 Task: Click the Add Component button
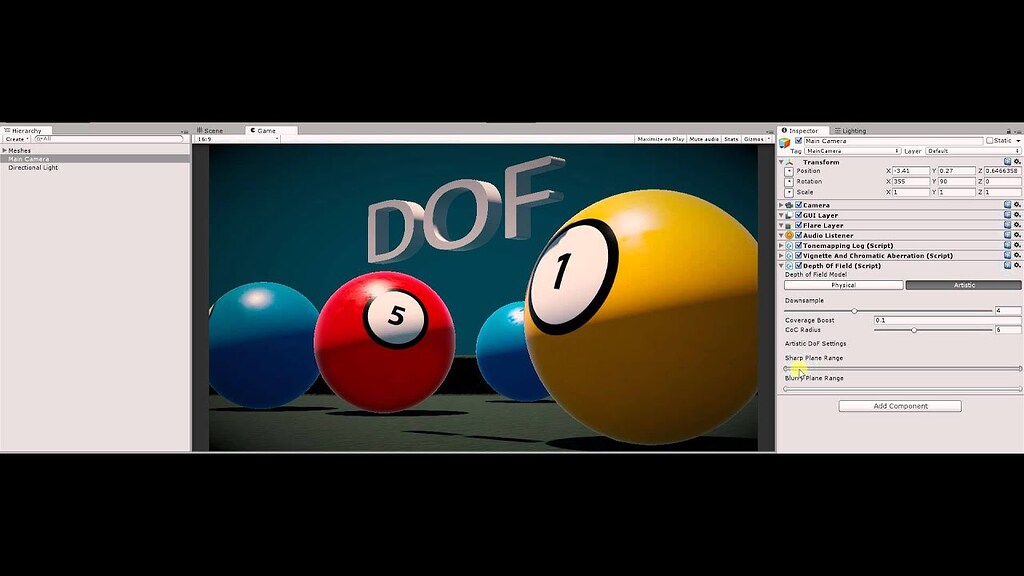(x=899, y=406)
